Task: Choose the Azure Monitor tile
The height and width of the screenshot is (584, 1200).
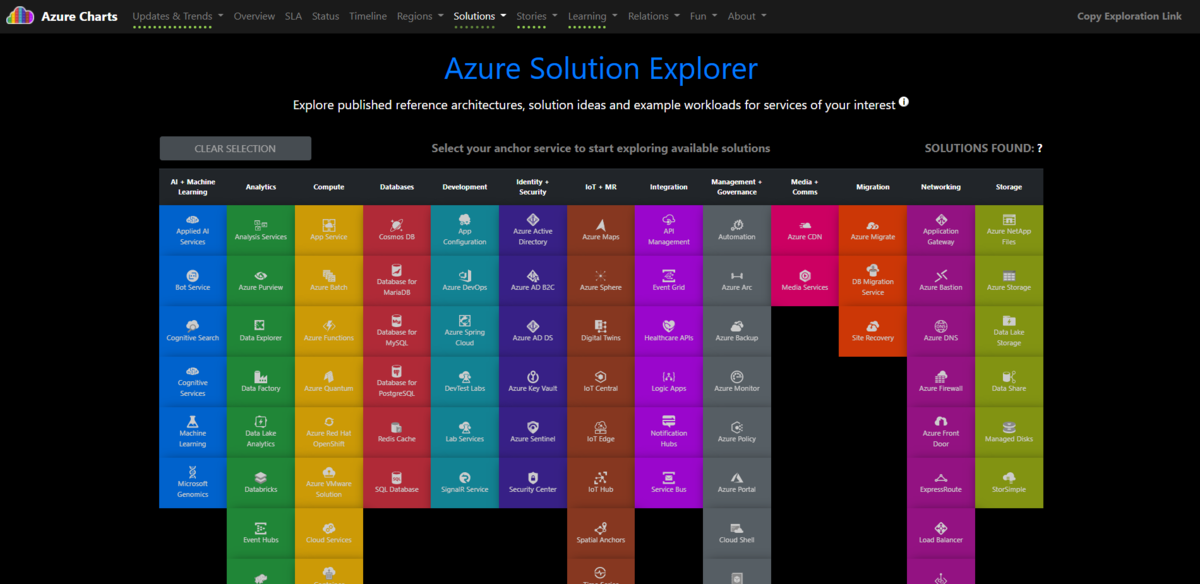Action: point(737,381)
